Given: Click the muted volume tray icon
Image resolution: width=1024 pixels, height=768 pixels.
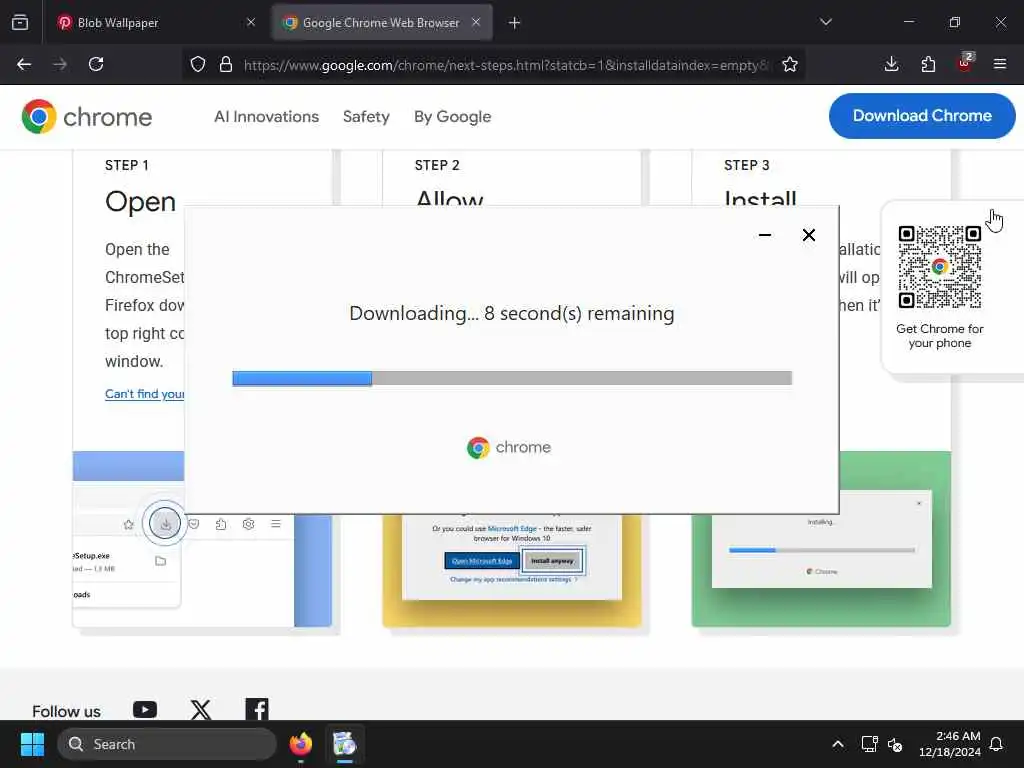Looking at the screenshot, I should pos(895,744).
